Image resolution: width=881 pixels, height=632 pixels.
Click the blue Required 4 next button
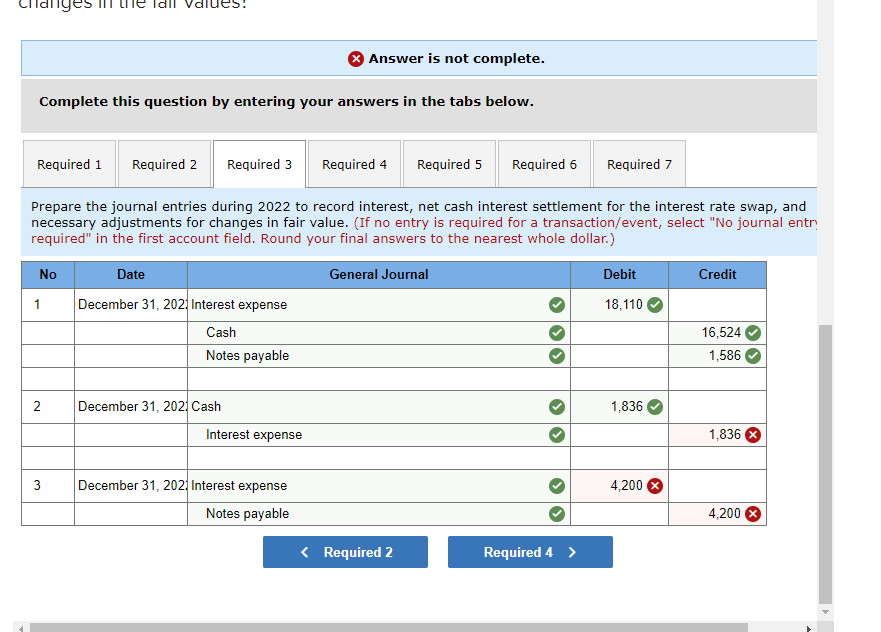pyautogui.click(x=530, y=552)
